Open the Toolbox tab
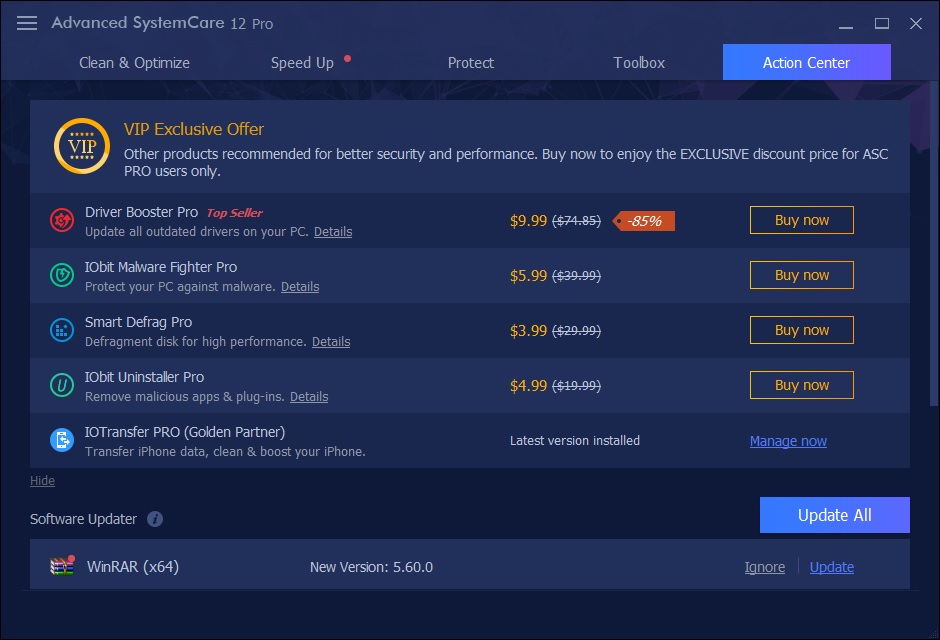 pyautogui.click(x=639, y=62)
